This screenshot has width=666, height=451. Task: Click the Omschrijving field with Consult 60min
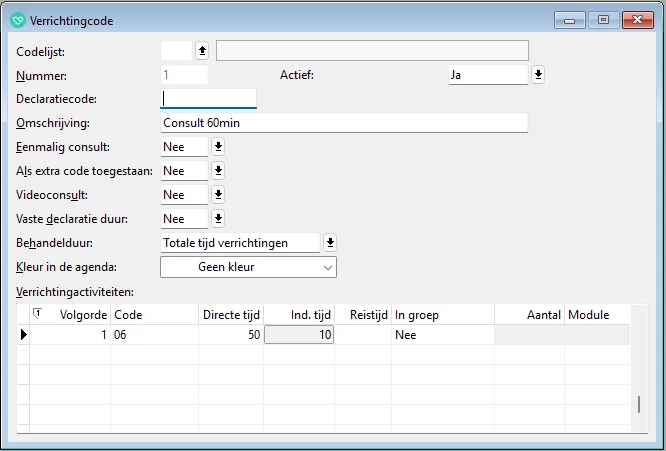tap(343, 123)
